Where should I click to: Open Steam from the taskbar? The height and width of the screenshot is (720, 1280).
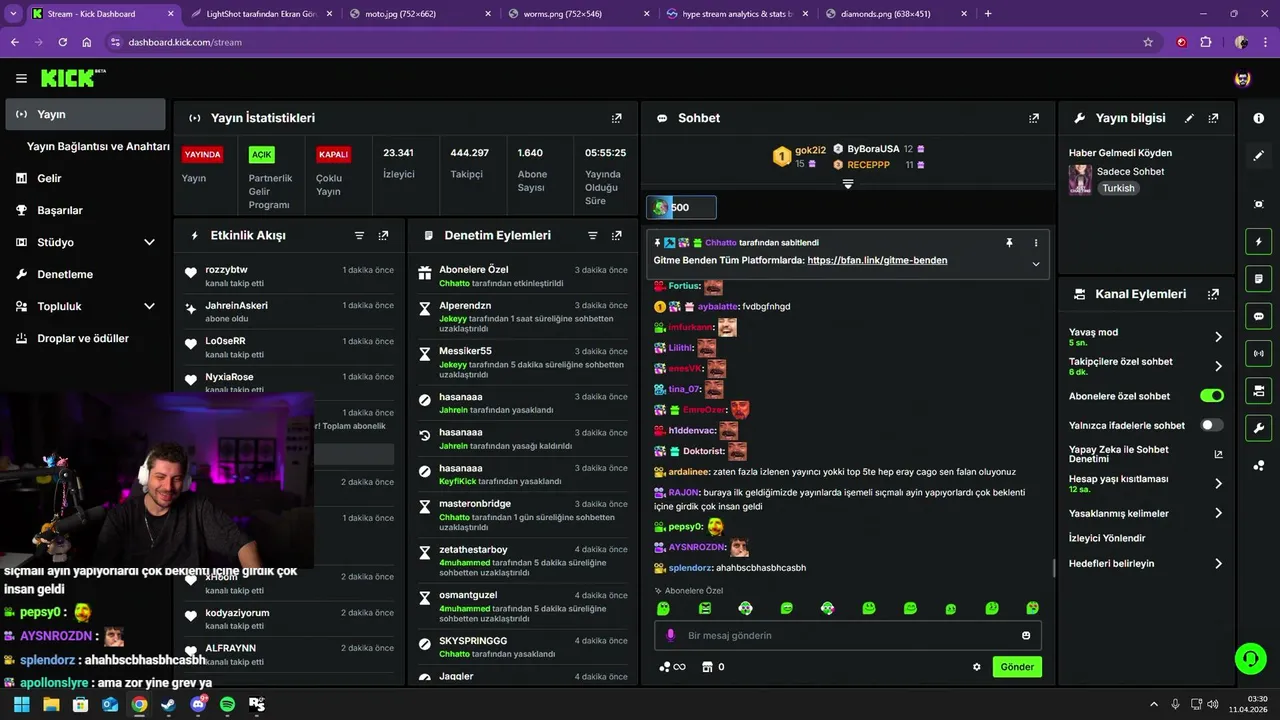(168, 704)
